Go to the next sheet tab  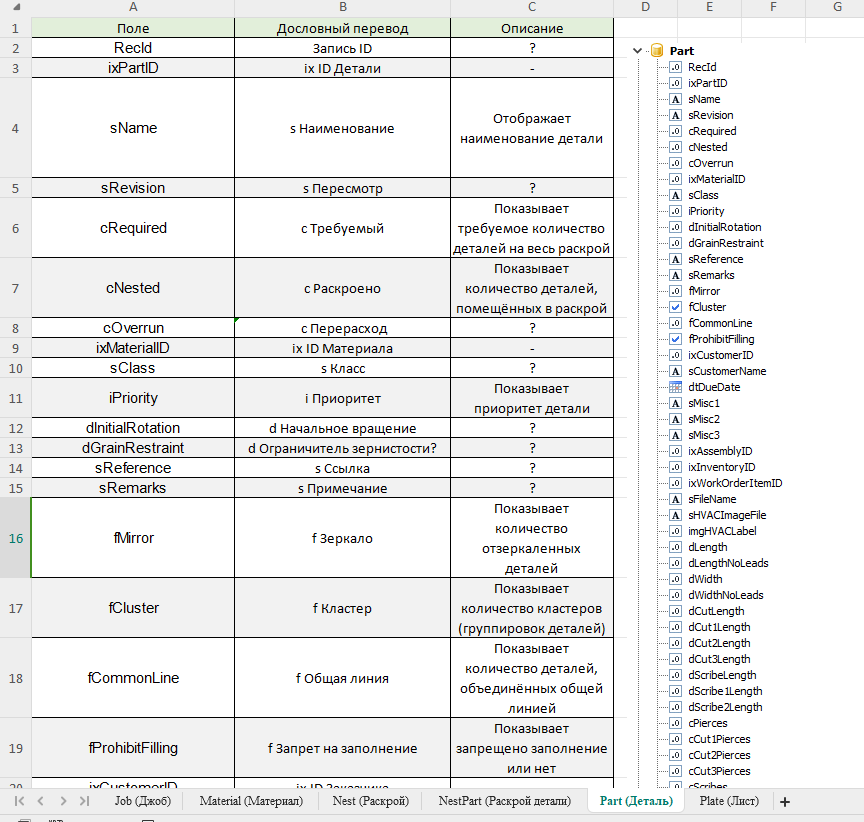coord(63,801)
